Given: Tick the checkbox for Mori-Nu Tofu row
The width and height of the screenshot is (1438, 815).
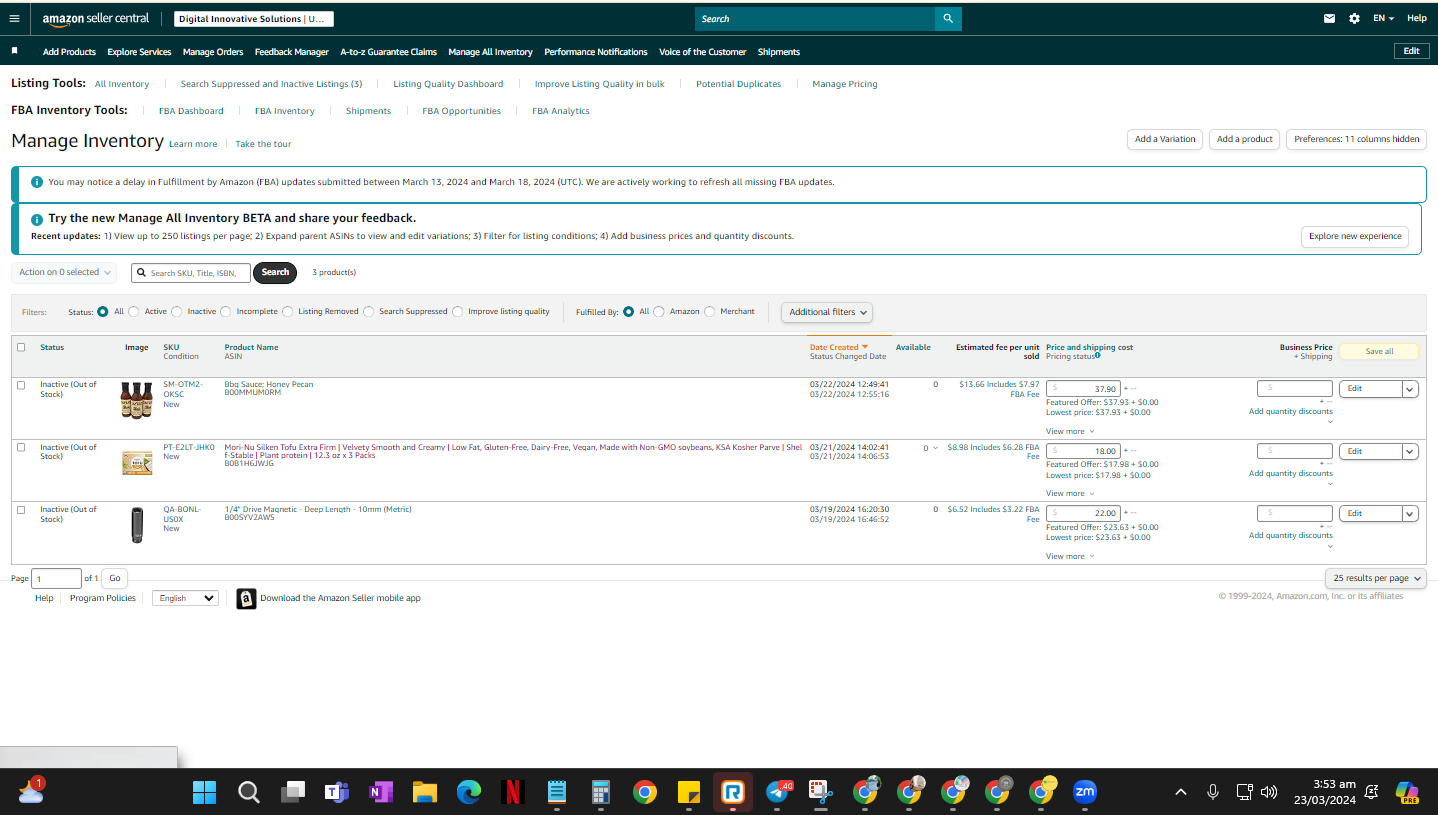Looking at the screenshot, I should 21,447.
